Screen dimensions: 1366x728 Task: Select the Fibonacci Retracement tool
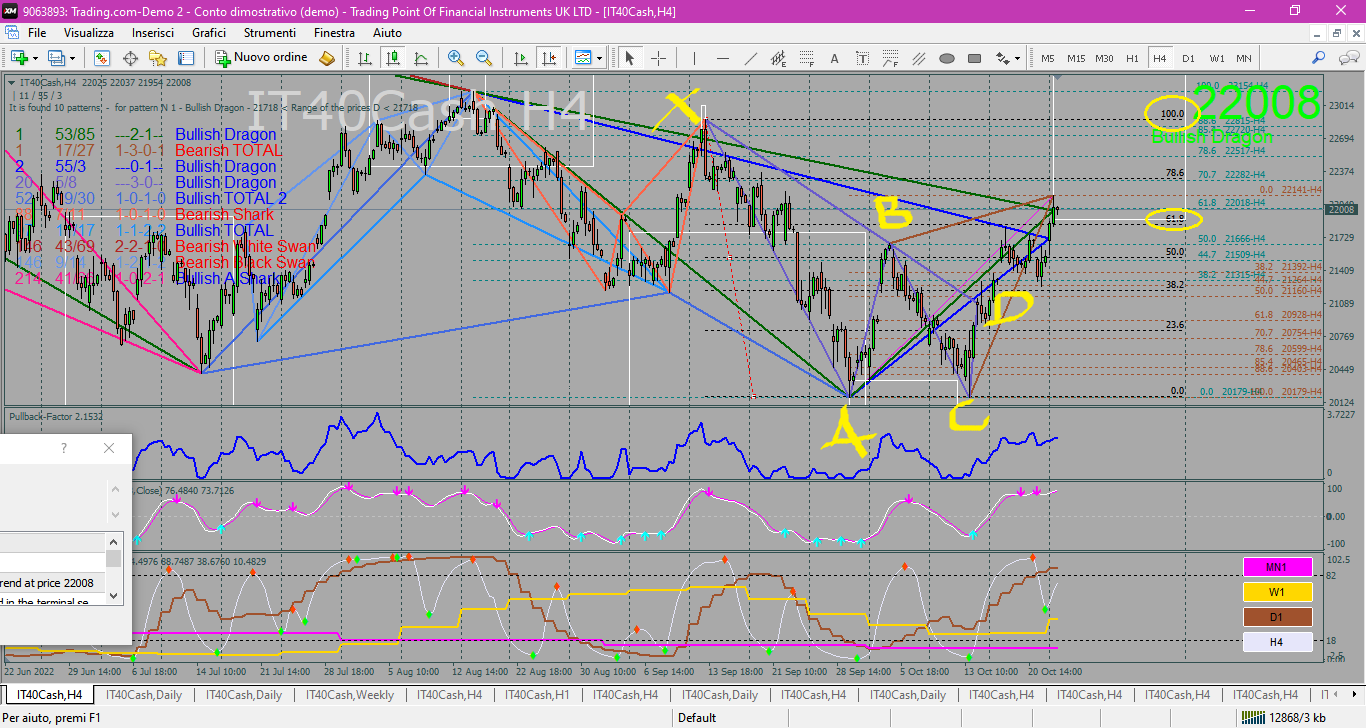(807, 58)
